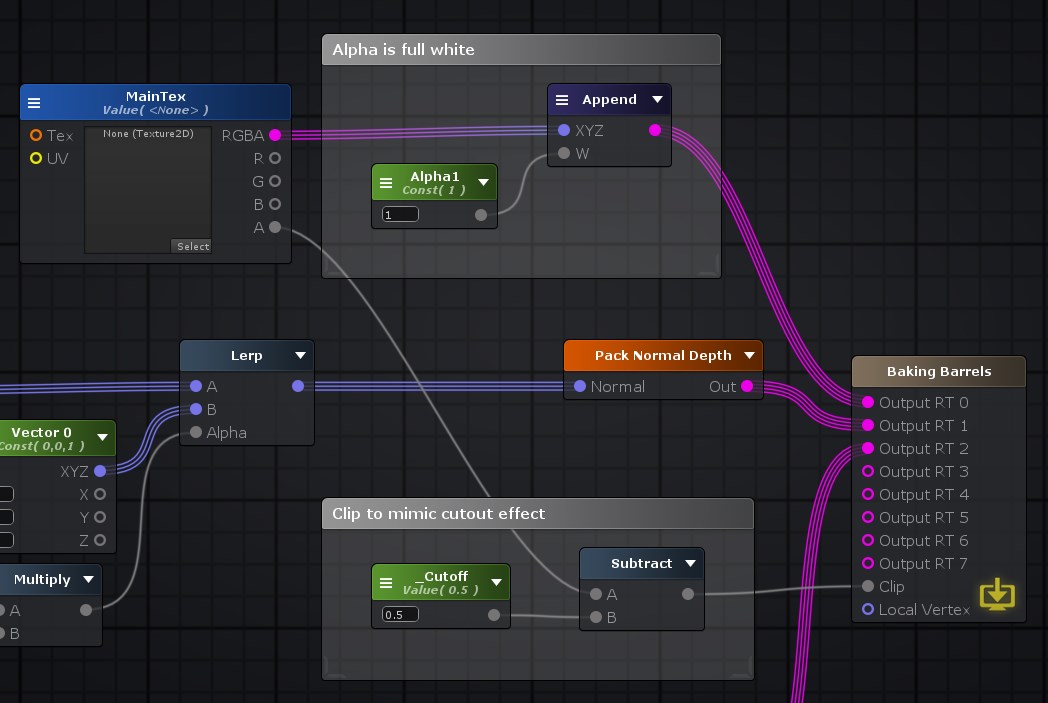Viewport: 1048px width, 703px height.
Task: Click the _Cutoff value field showing 0.5
Action: 400,614
